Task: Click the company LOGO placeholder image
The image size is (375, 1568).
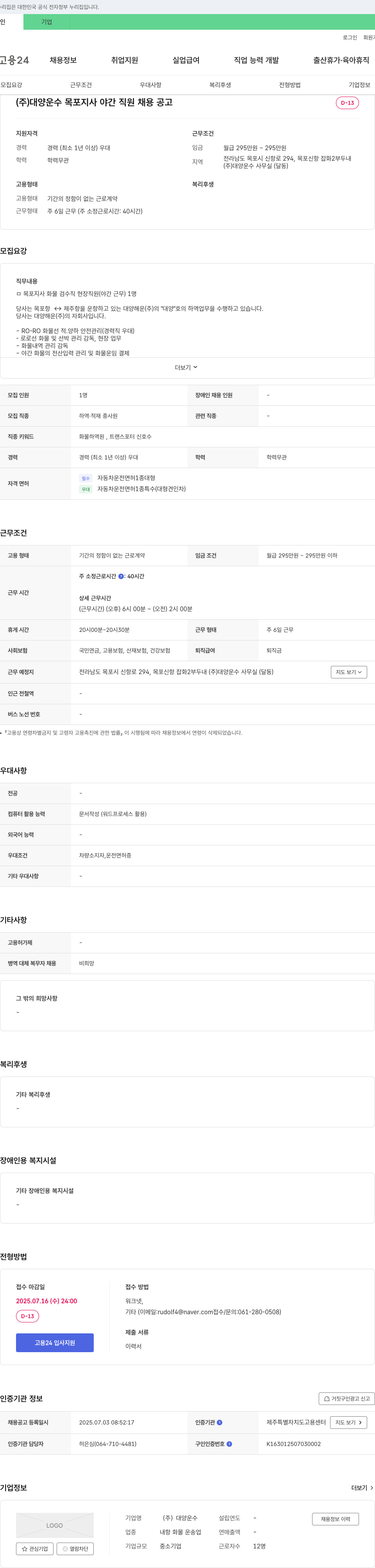Action: pyautogui.click(x=55, y=1525)
